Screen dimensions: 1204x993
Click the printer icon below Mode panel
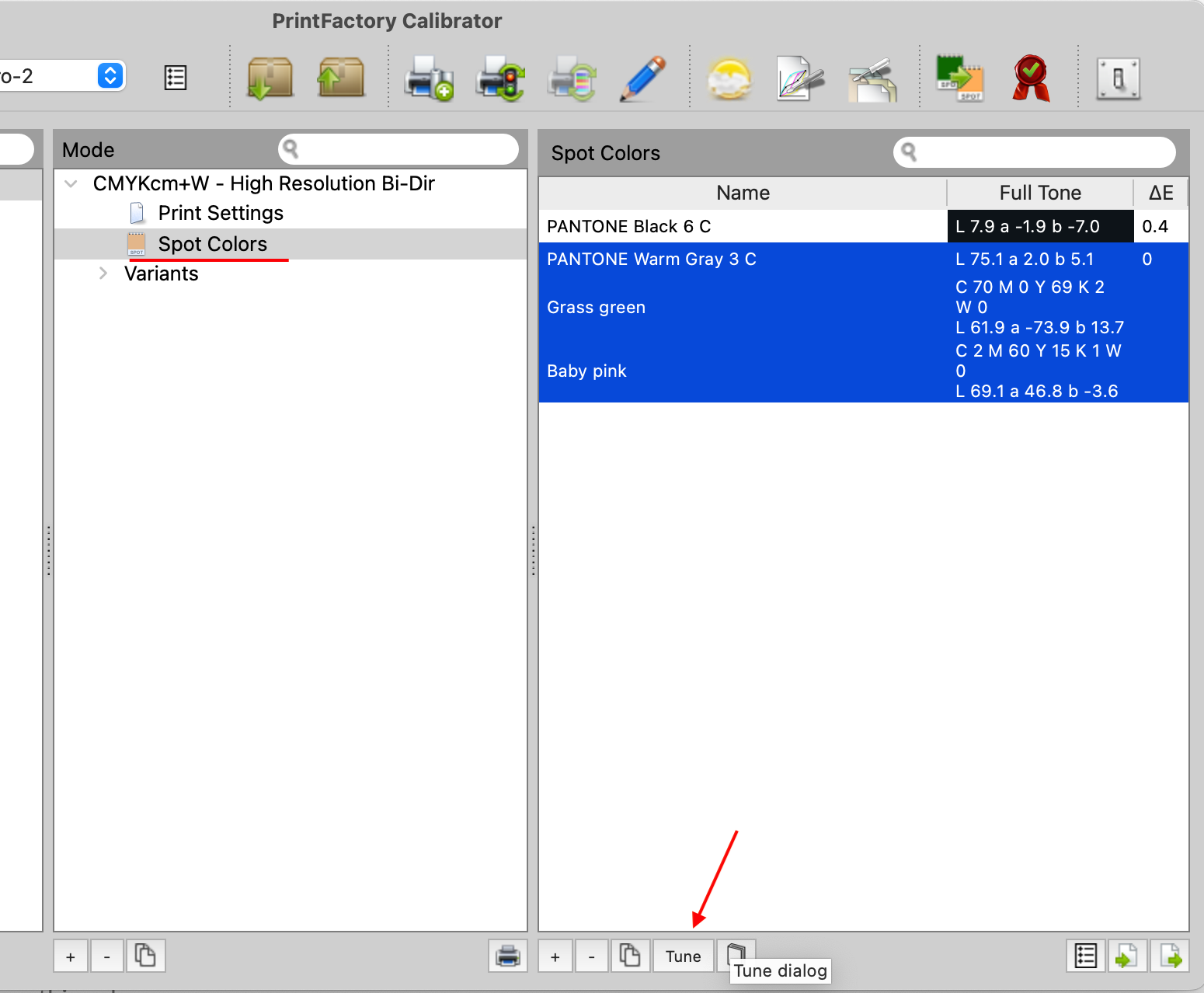pyautogui.click(x=508, y=956)
